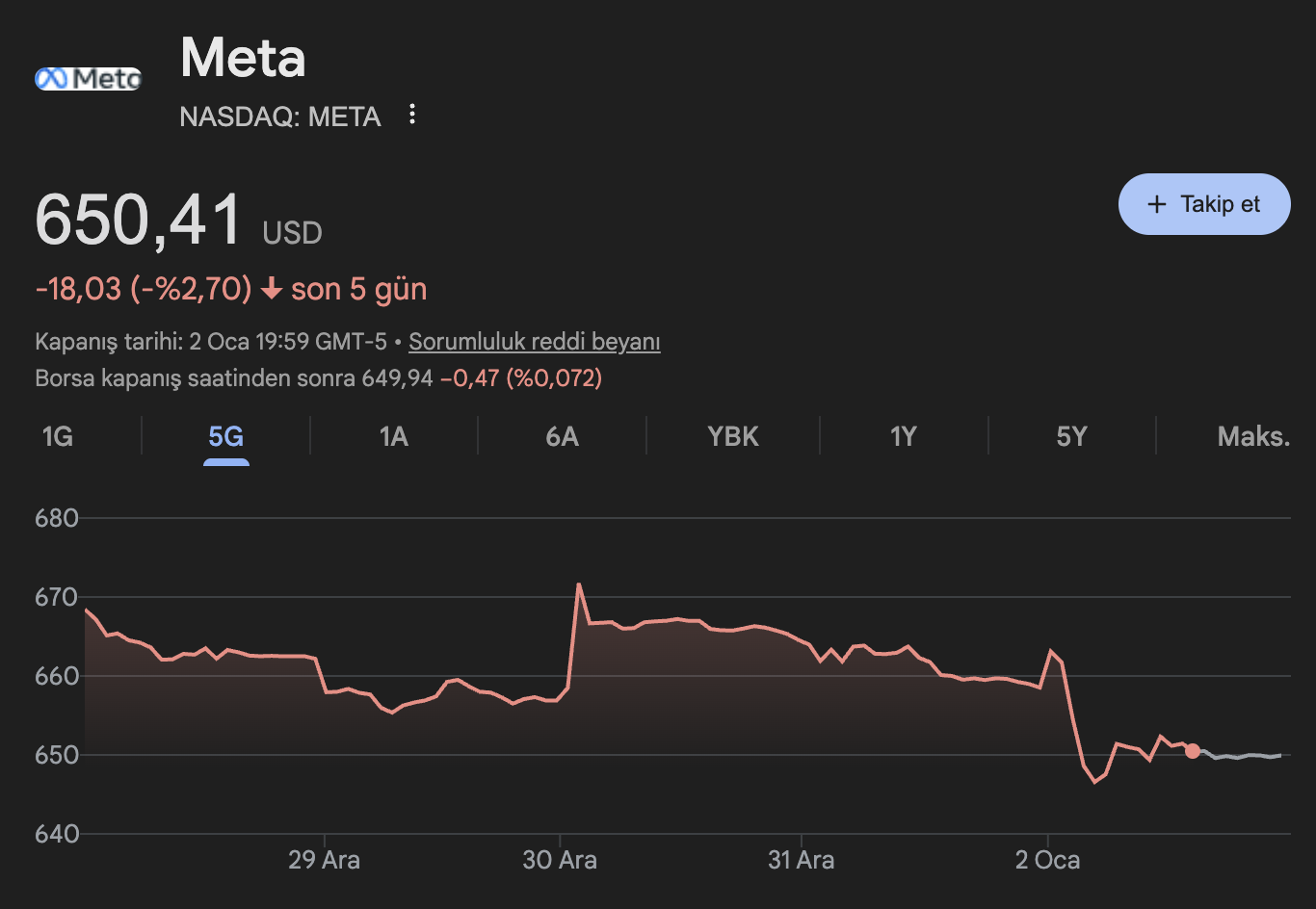Select the YBK year-to-date view
Image resolution: width=1316 pixels, height=909 pixels.
732,436
